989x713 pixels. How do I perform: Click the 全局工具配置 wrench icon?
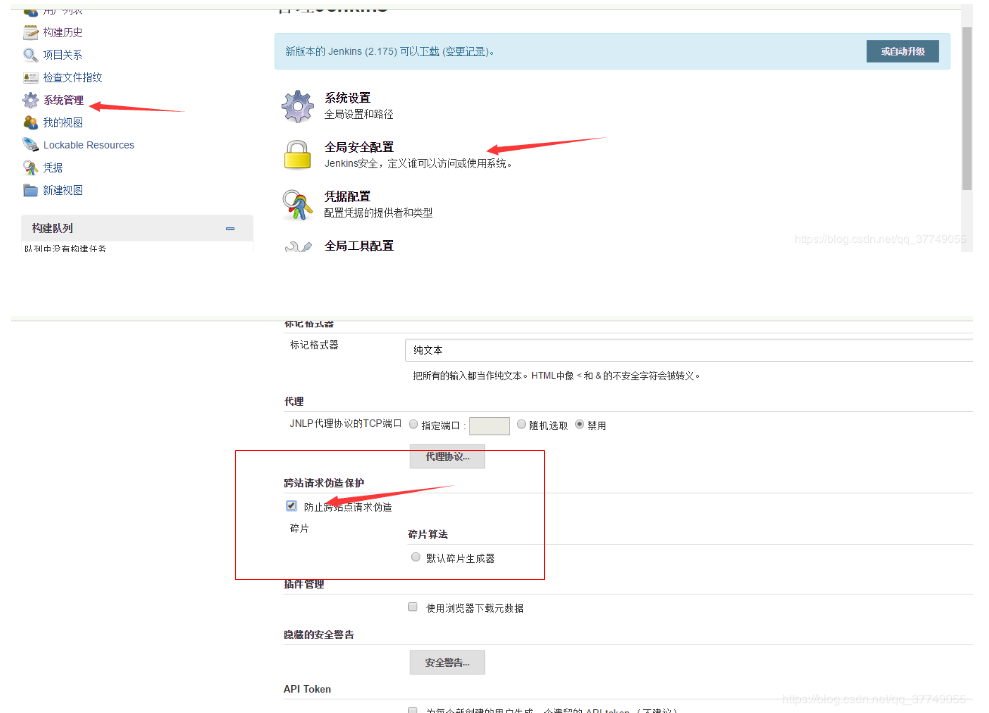click(x=298, y=247)
